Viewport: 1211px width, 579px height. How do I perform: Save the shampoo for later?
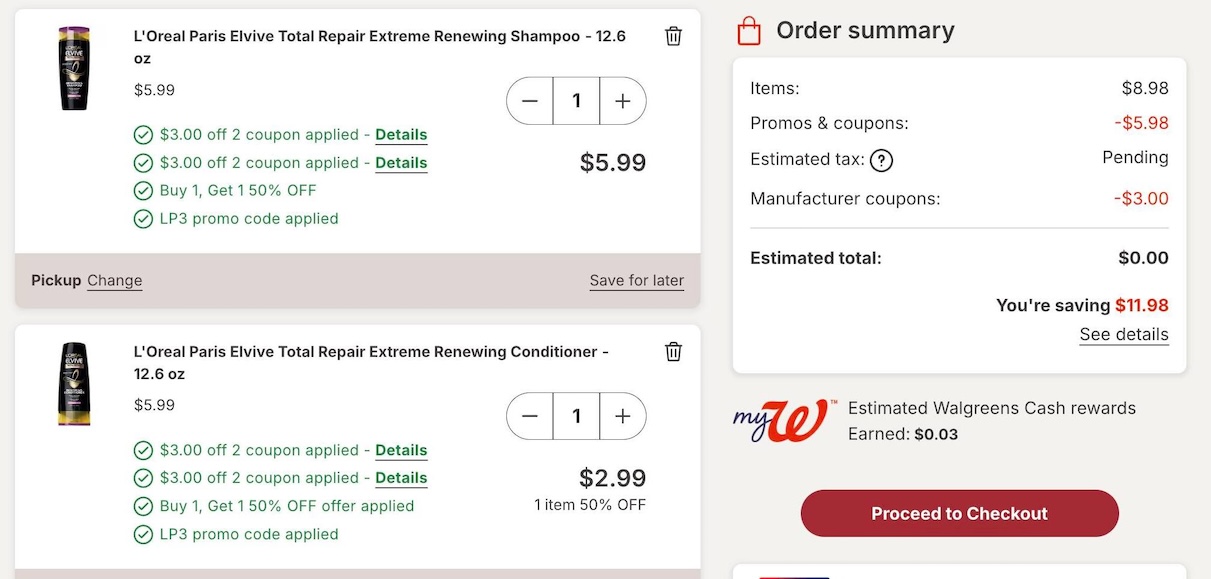point(637,280)
